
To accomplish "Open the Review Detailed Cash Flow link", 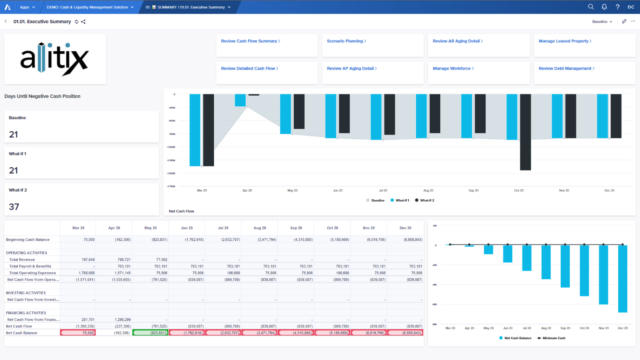I will 249,68.
